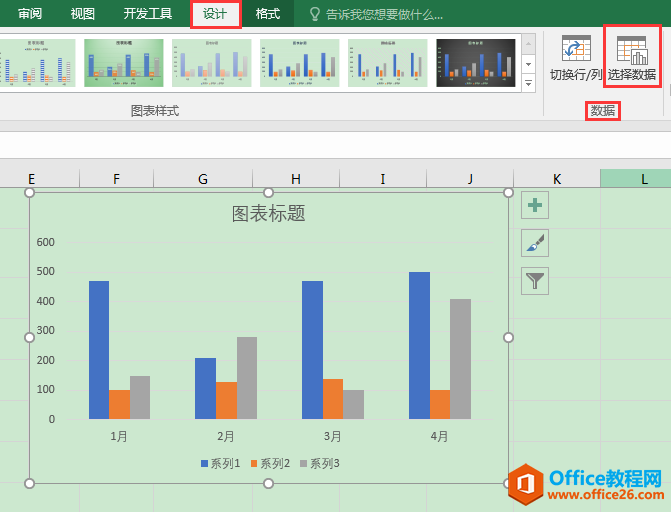Apply the green gradient chart style thumbnail
The image size is (671, 512).
click(124, 63)
